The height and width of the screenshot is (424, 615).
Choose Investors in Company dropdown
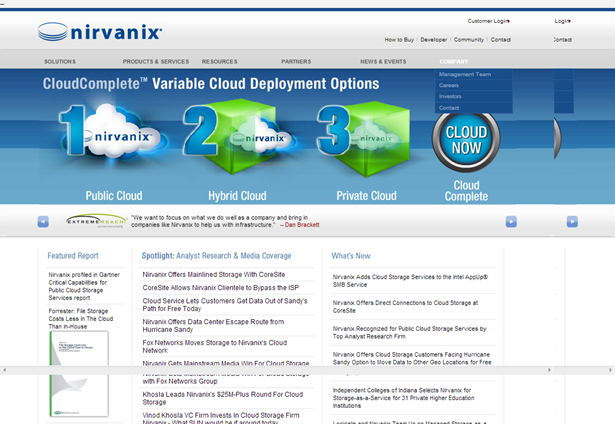click(x=473, y=96)
